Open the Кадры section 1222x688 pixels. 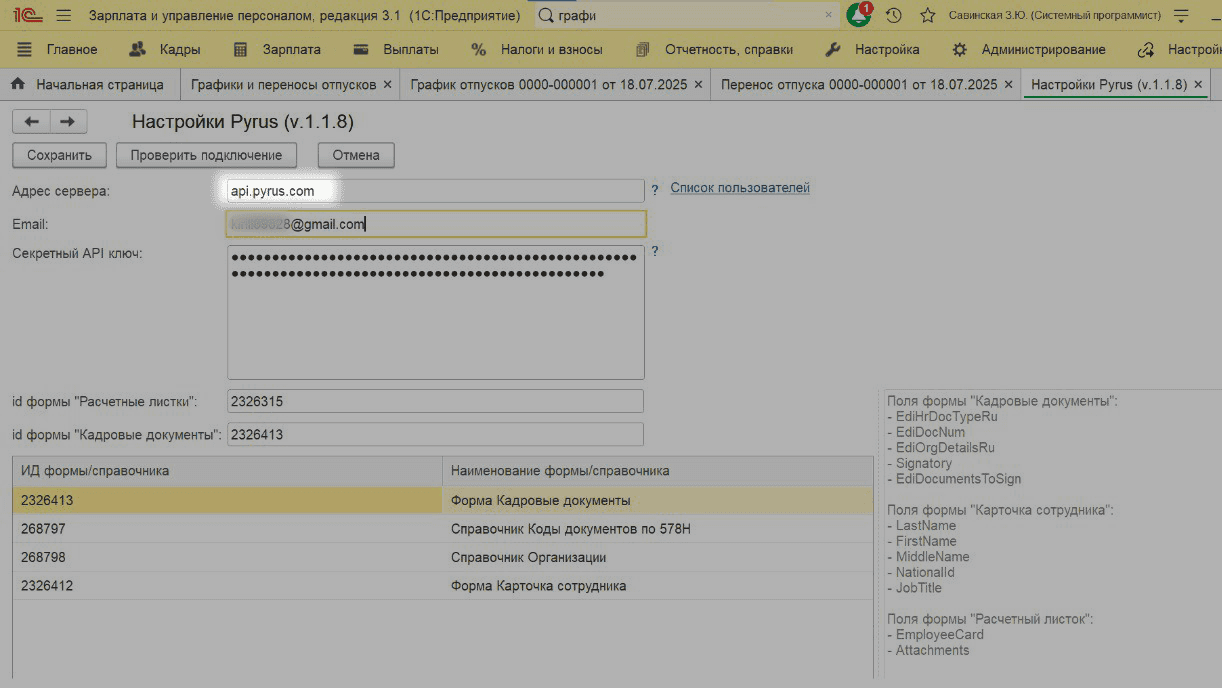tap(166, 49)
